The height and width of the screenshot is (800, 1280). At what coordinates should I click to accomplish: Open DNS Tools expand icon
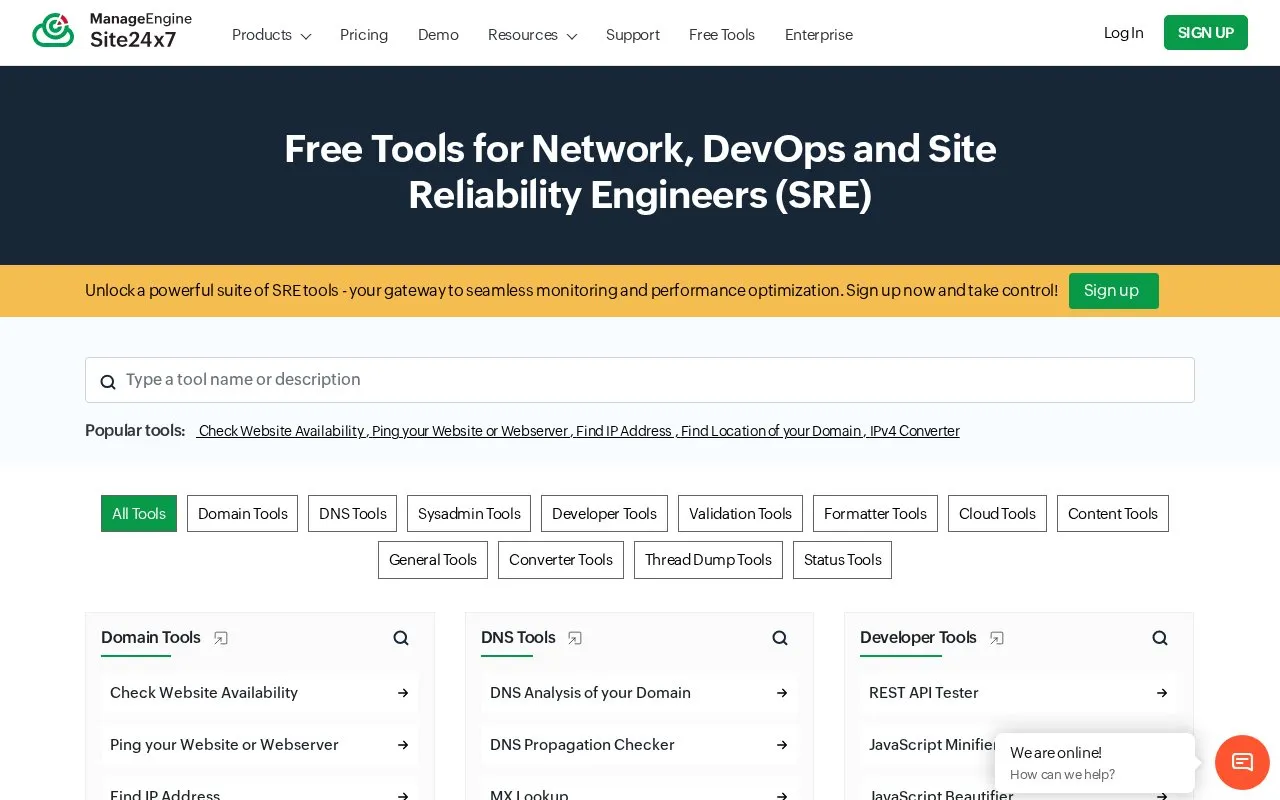click(575, 638)
